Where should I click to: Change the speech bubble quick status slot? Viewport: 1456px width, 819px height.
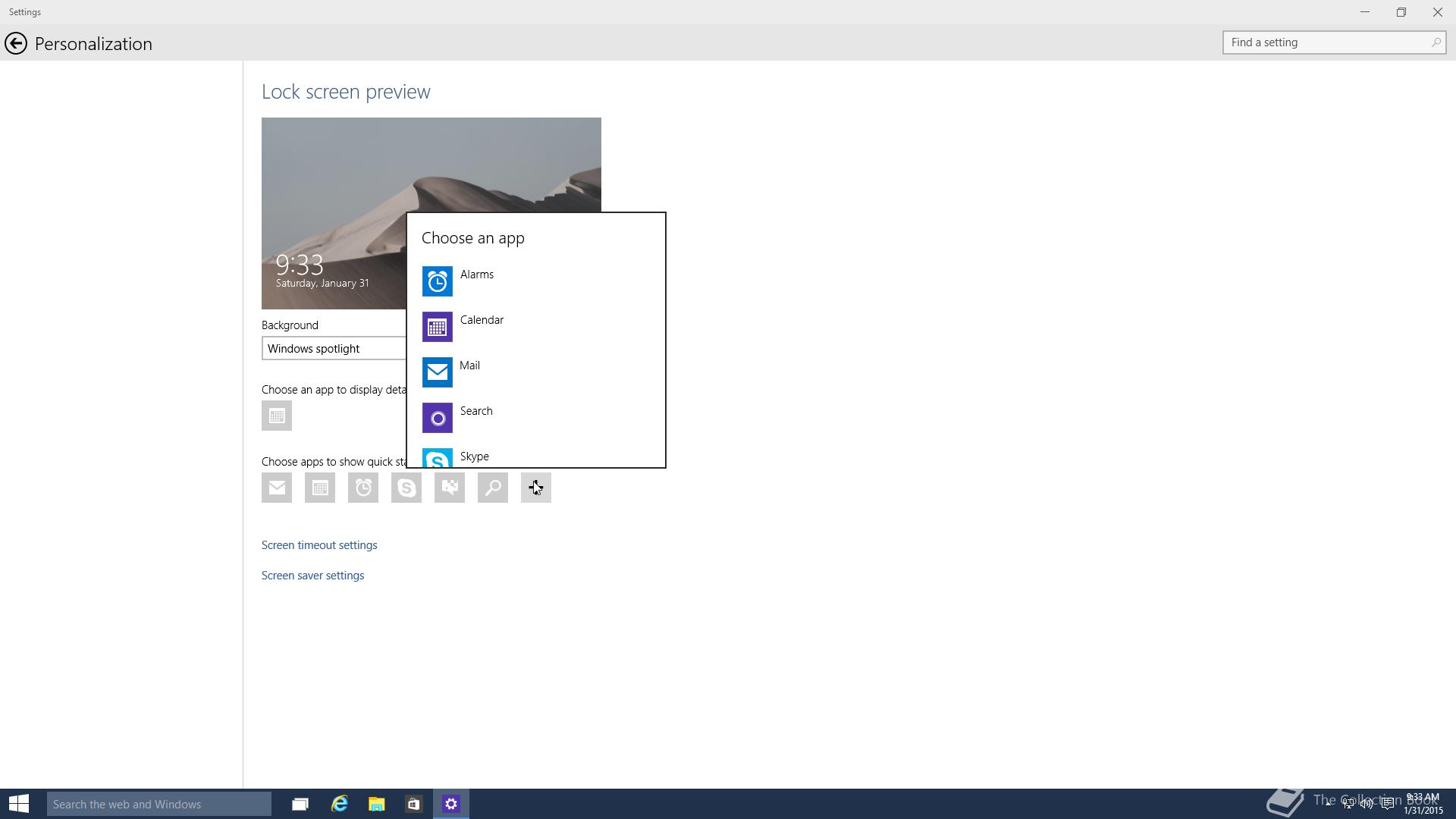pos(450,488)
